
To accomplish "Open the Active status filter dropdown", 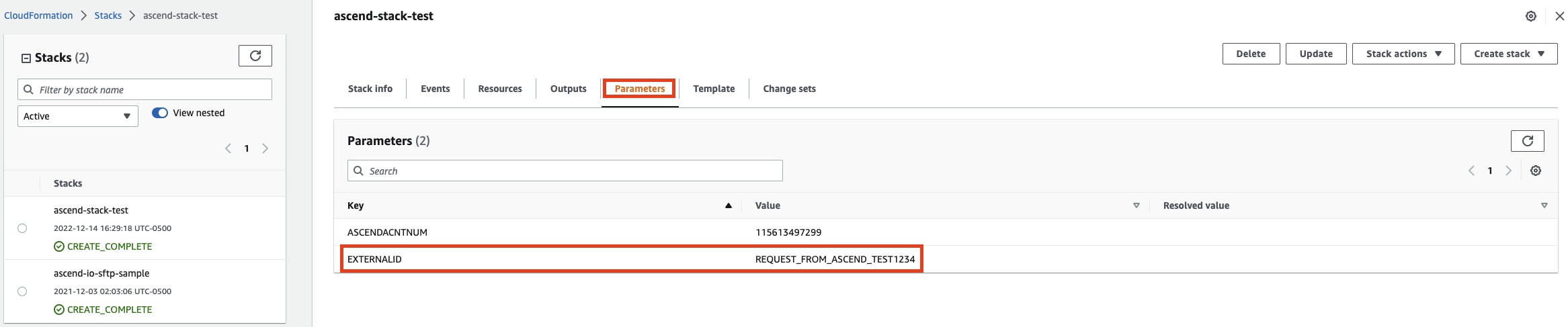I will point(78,116).
